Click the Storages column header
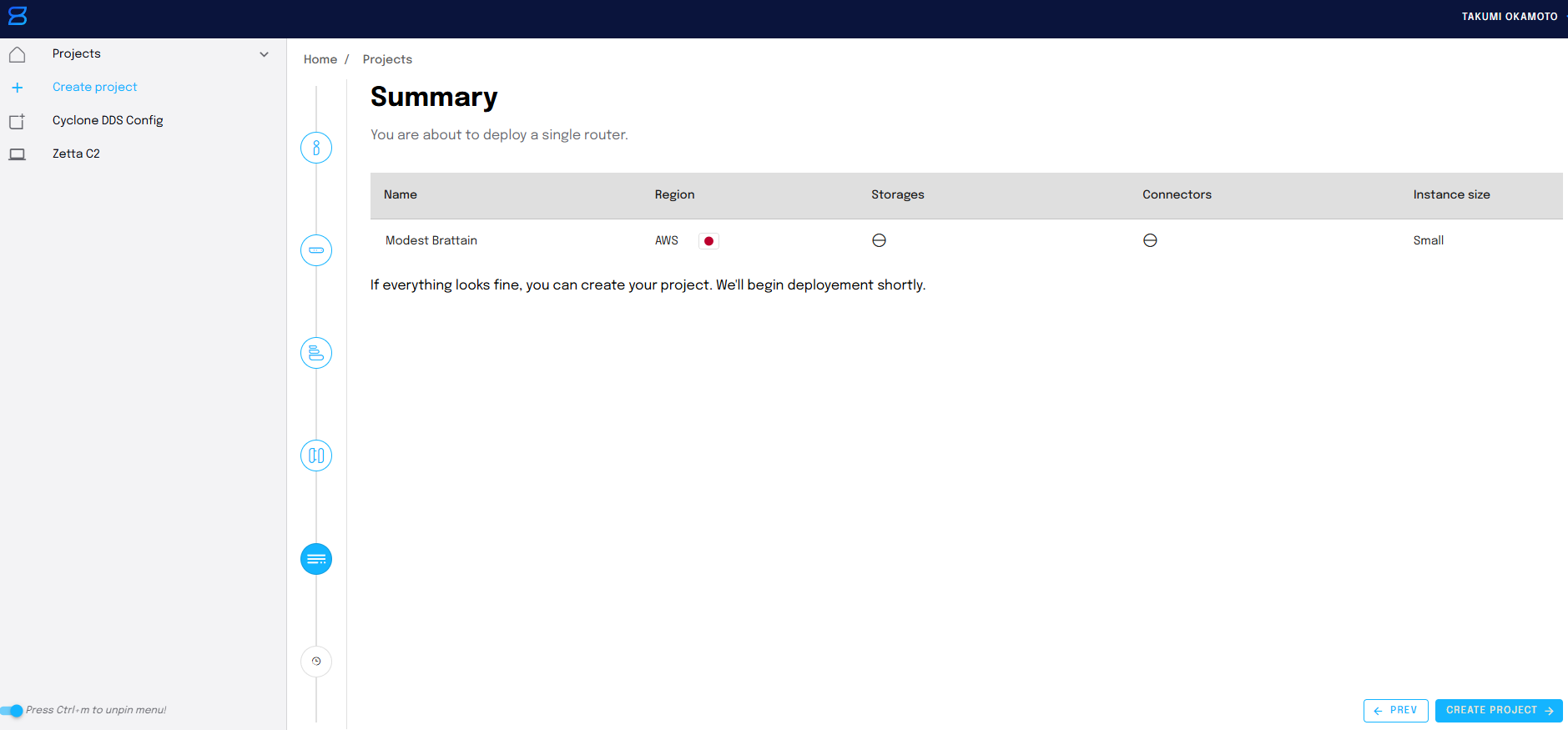Viewport: 1568px width, 730px height. (898, 194)
